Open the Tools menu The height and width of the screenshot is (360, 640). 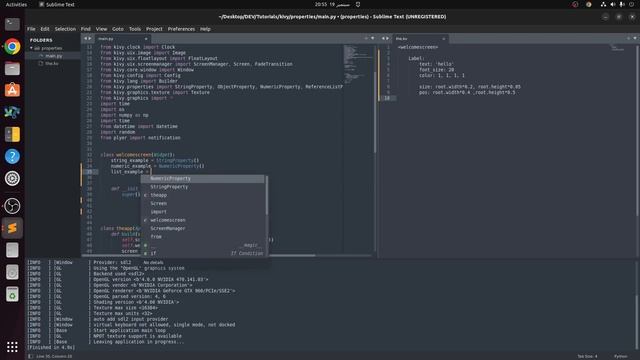coord(135,29)
